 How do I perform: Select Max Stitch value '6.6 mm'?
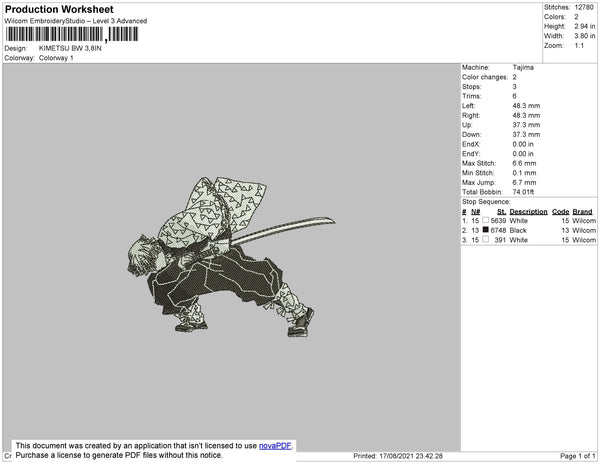click(524, 163)
